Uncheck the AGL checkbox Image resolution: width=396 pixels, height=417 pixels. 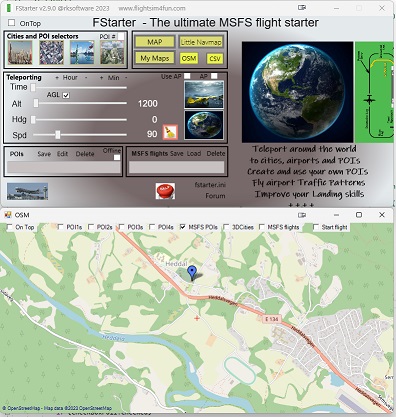point(66,95)
